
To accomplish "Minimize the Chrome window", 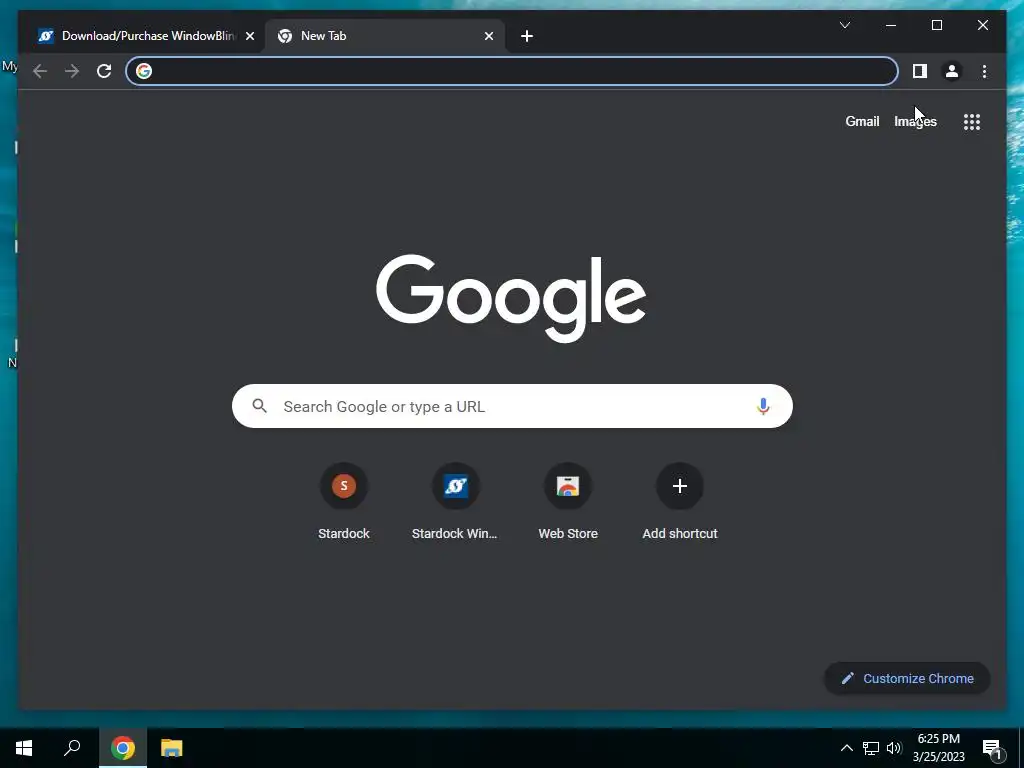I will [891, 25].
